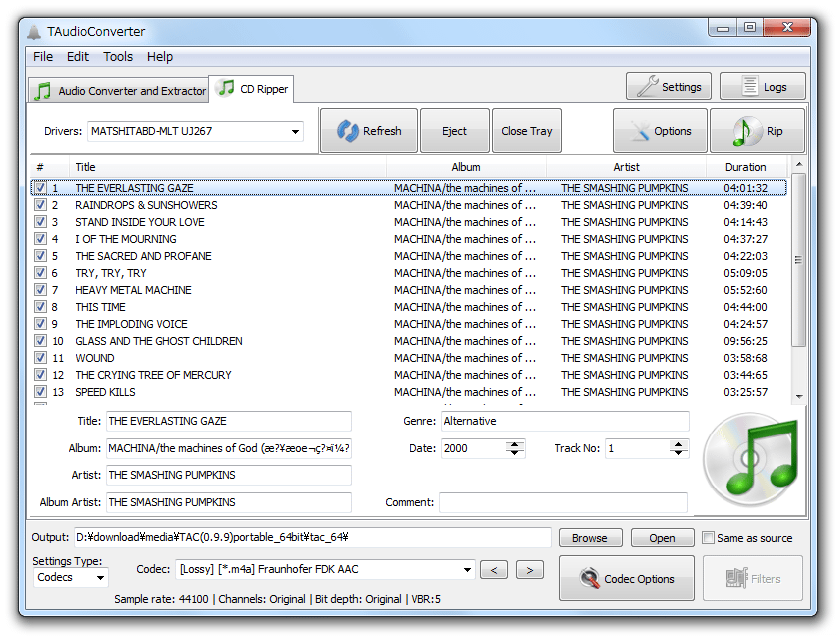Uncheck track 2 RAINDROPS & SUNSHOWERS

[40, 205]
